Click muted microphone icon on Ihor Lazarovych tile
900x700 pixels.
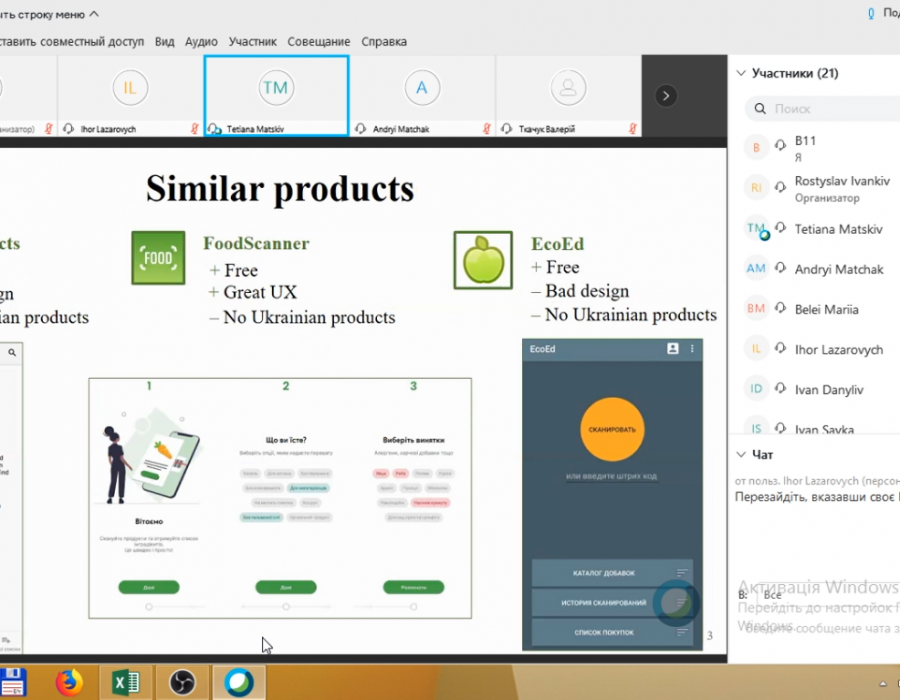195,129
